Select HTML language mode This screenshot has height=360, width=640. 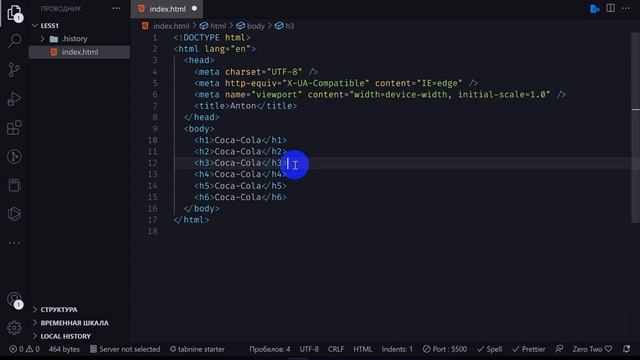click(x=362, y=349)
